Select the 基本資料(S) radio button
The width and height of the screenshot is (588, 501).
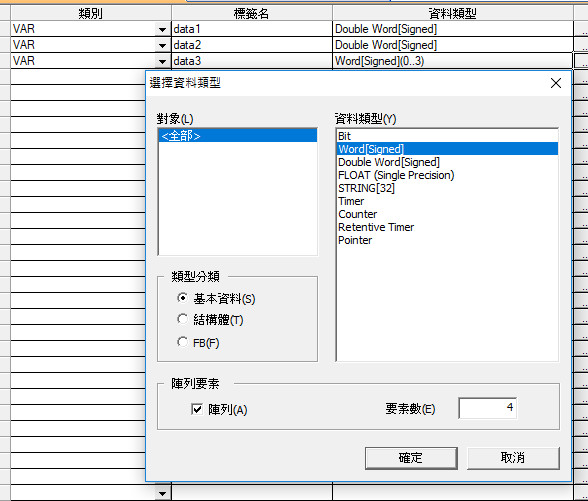[x=182, y=298]
